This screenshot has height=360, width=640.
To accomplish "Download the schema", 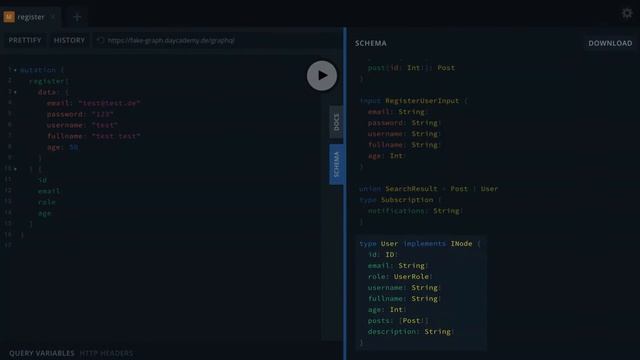I will [x=610, y=43].
